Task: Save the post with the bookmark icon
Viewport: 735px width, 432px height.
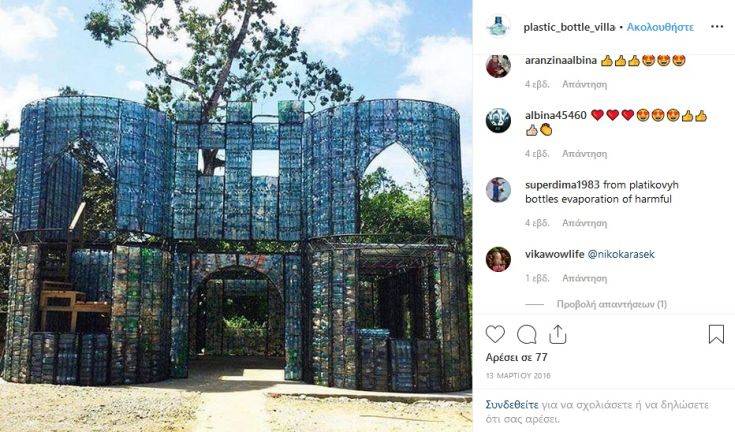Action: tap(716, 334)
